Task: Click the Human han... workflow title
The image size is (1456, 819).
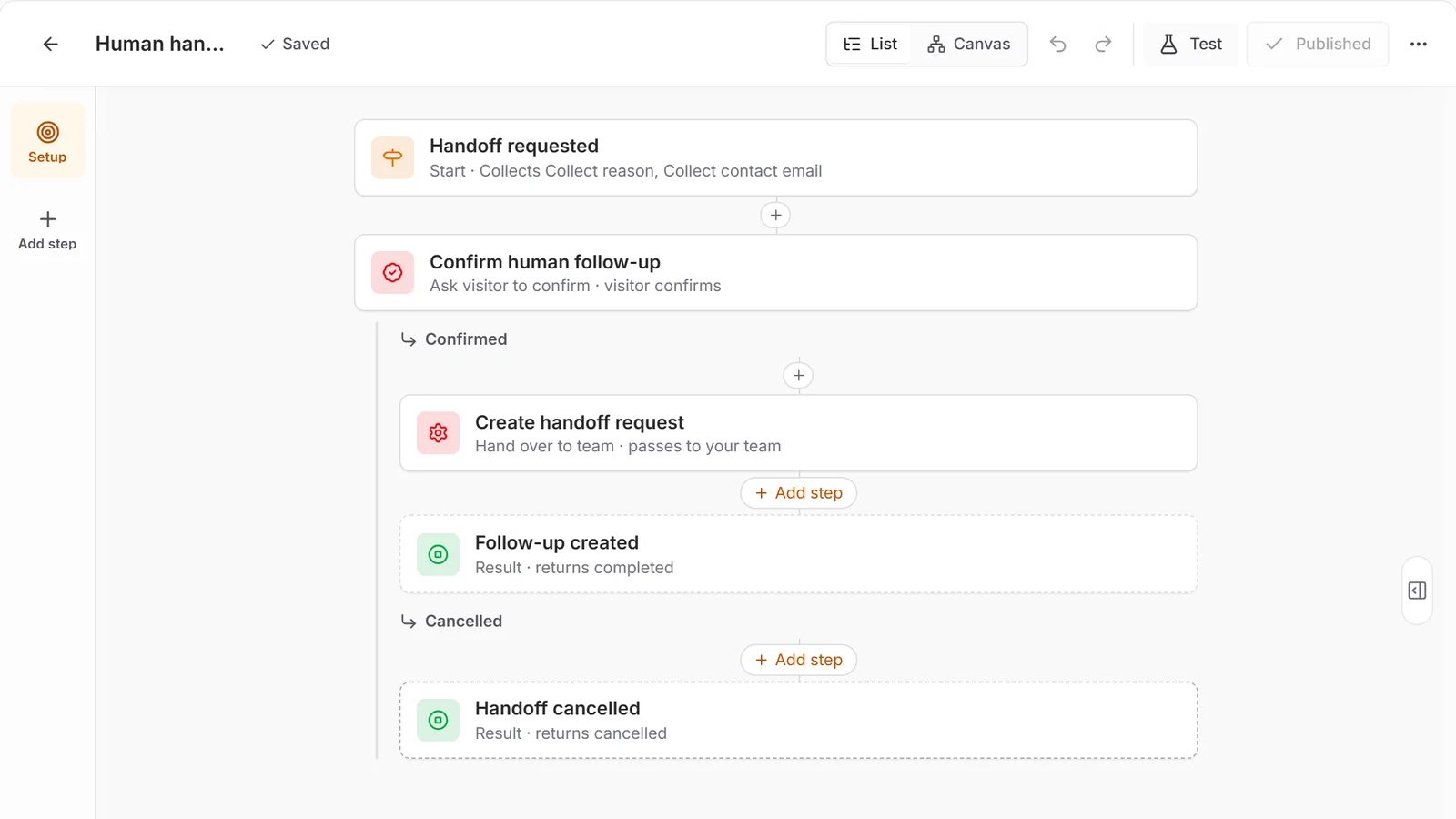Action: 159,44
